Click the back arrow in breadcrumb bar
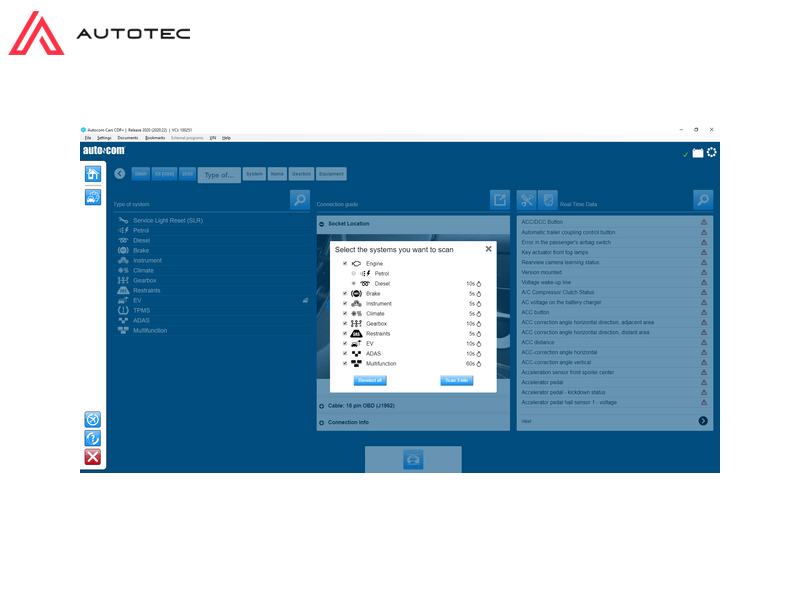The image size is (800, 600). [120, 173]
